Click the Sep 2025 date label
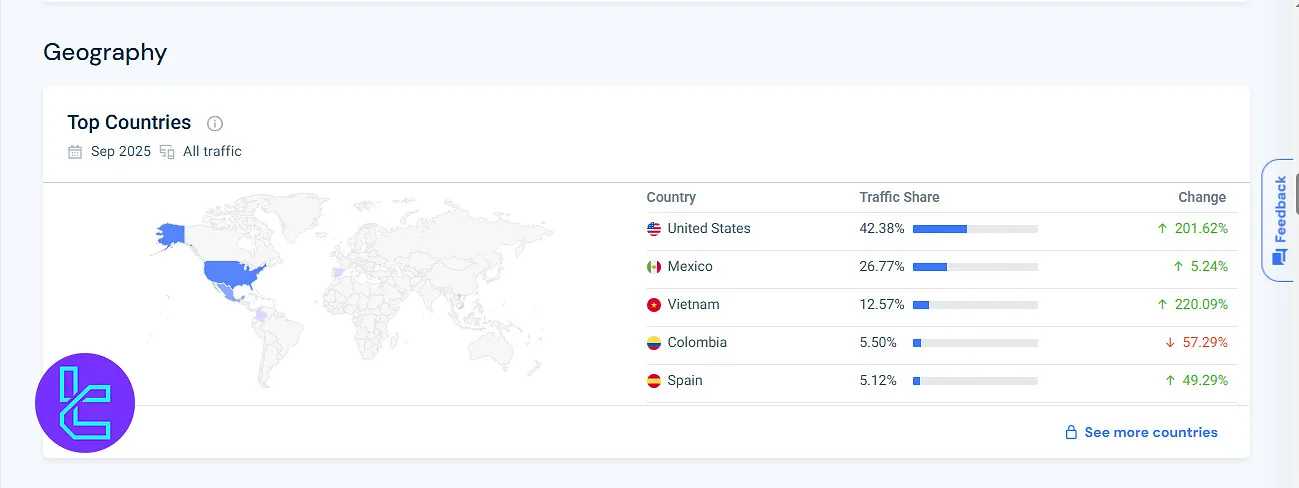The width and height of the screenshot is (1299, 488). tap(121, 152)
